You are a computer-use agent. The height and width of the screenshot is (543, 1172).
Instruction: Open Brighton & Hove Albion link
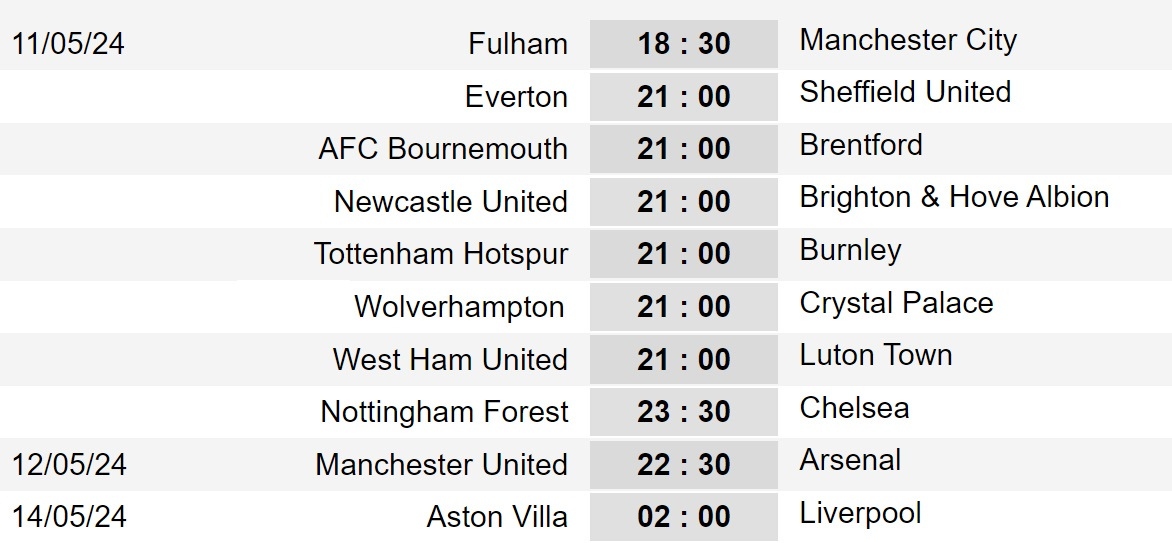(x=954, y=197)
